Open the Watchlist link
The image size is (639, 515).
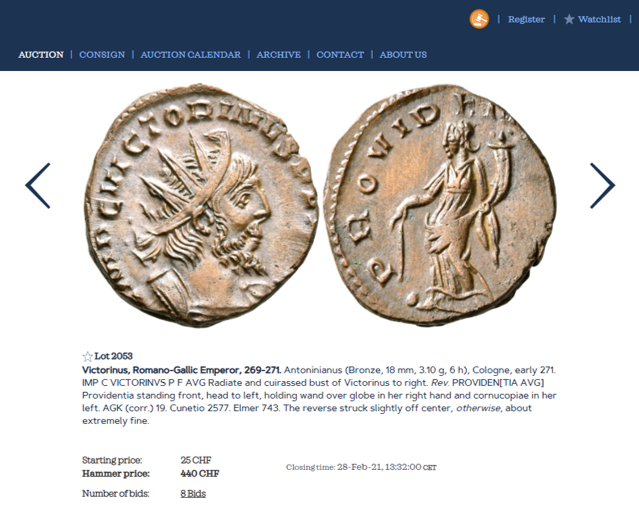coord(599,19)
